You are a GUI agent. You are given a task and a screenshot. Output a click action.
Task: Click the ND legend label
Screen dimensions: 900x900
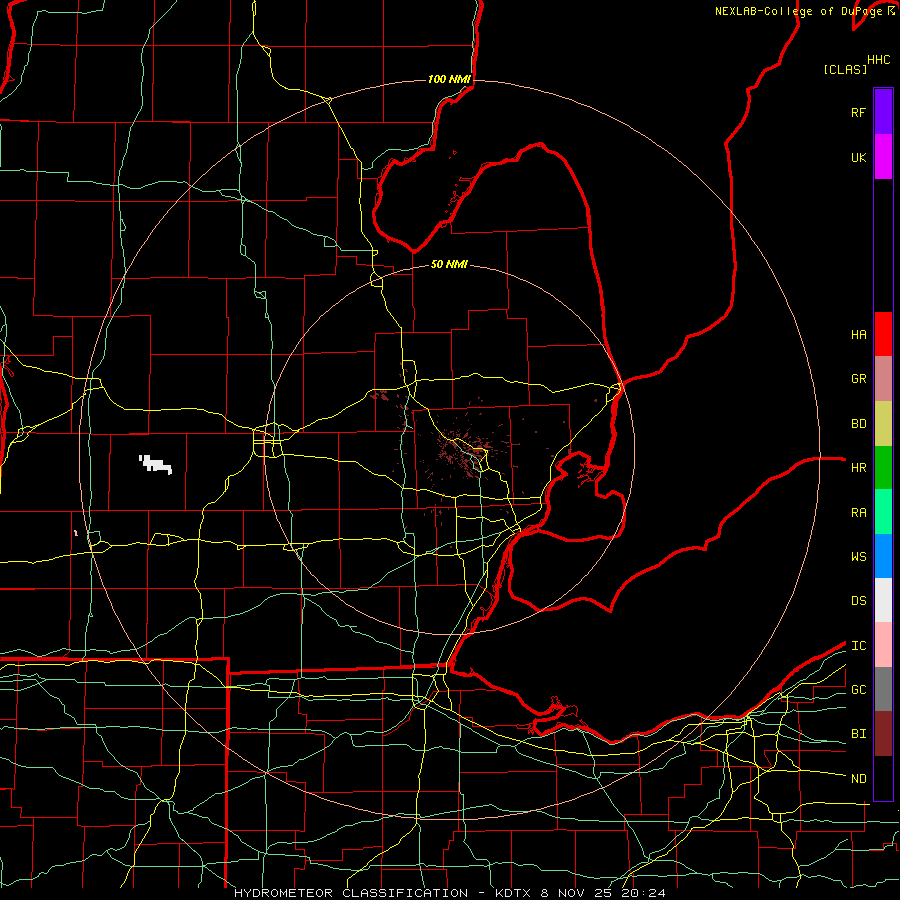(858, 779)
